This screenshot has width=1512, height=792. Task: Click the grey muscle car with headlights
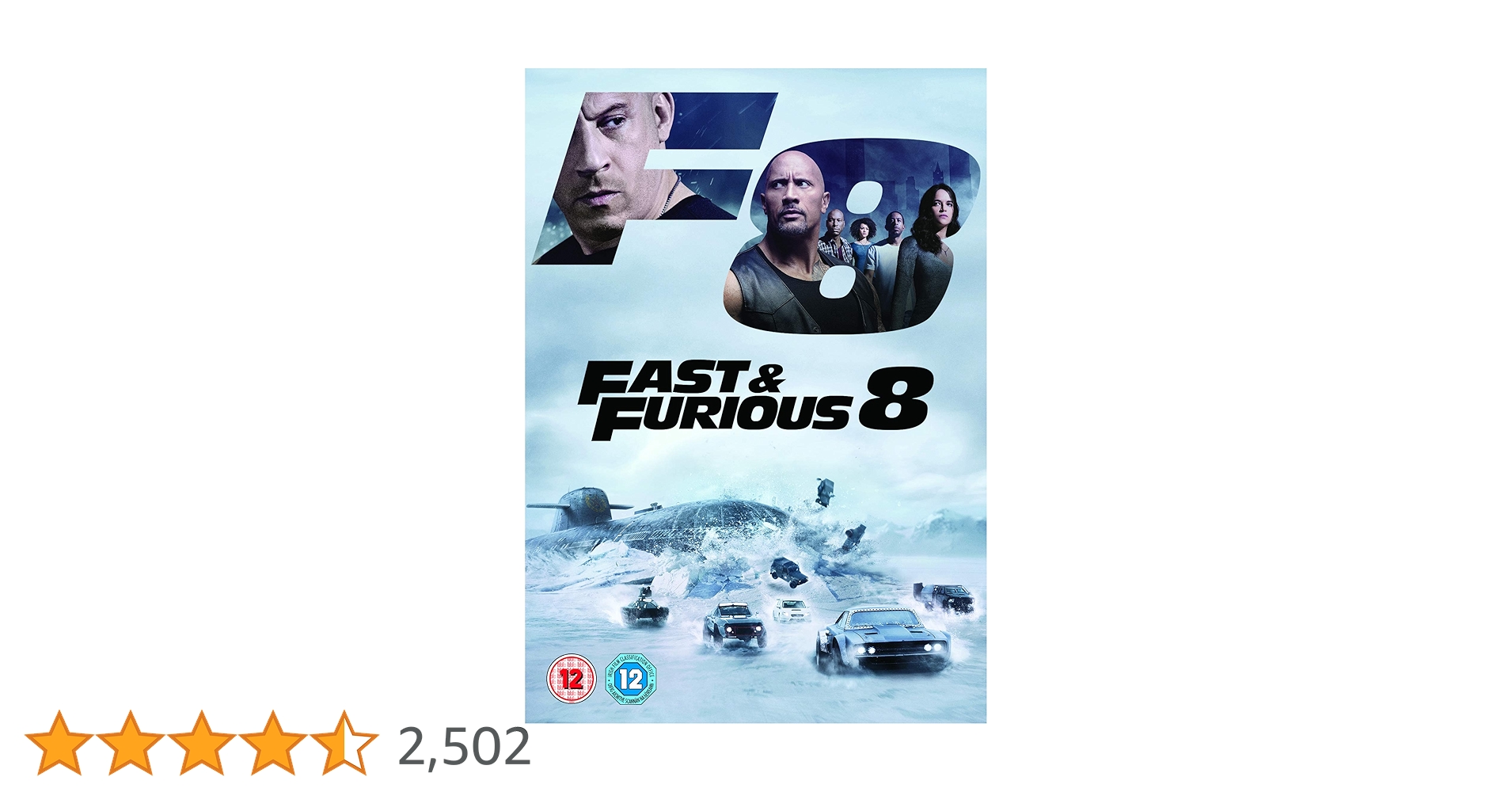point(884,639)
